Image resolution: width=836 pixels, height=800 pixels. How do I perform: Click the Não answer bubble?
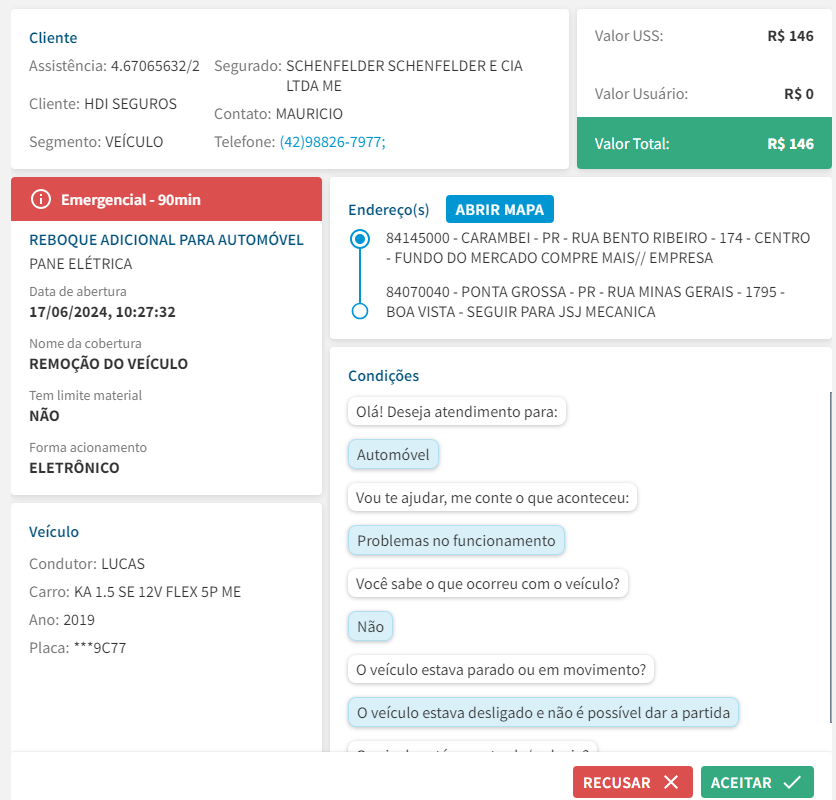[370, 627]
